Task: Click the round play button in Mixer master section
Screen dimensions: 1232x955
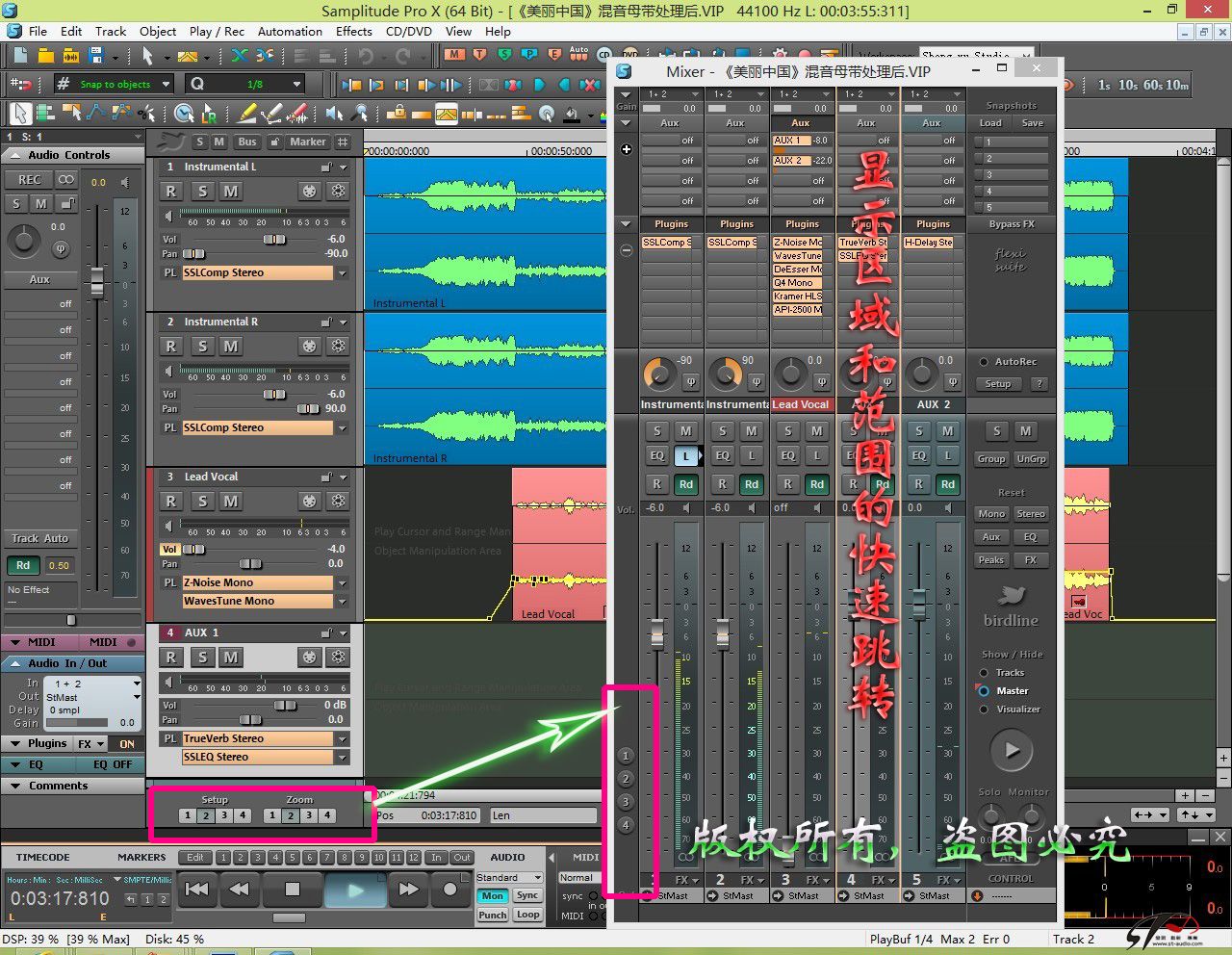Action: tap(1012, 750)
